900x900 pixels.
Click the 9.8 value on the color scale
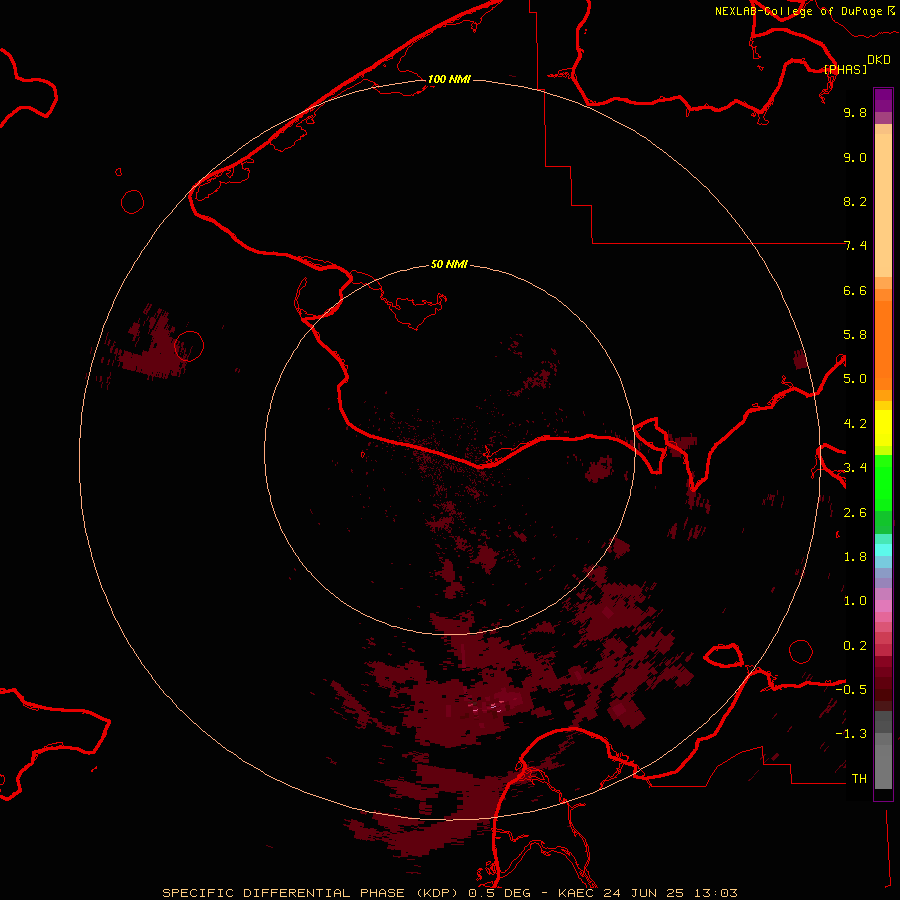(x=855, y=112)
